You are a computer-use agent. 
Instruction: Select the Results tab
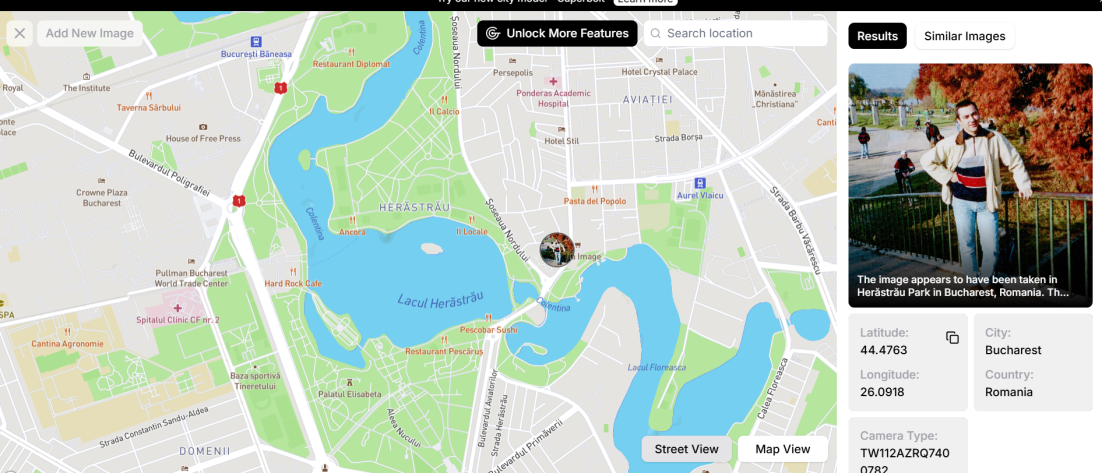coord(877,37)
